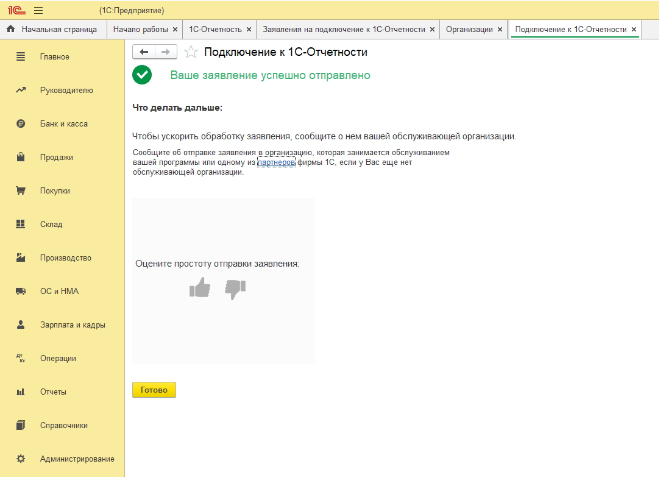This screenshot has height=477, width=659.
Task: Open Руководителю section label
Action: coord(66,90)
